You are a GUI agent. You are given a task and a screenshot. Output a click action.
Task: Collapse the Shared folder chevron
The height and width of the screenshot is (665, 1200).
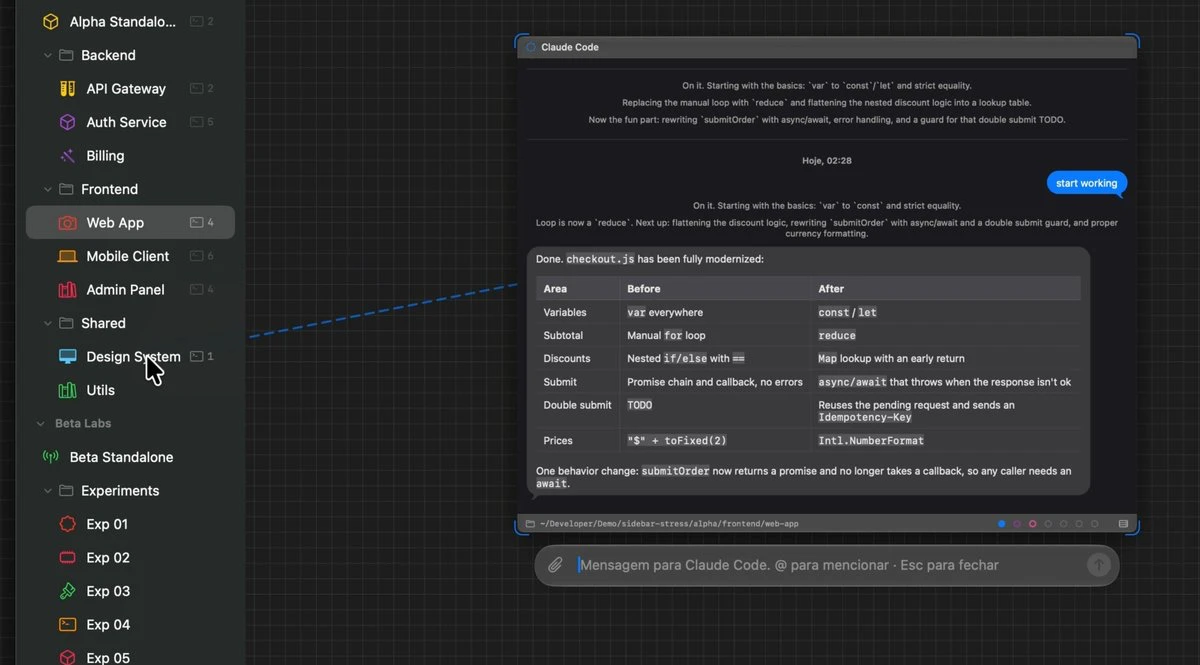tap(48, 323)
